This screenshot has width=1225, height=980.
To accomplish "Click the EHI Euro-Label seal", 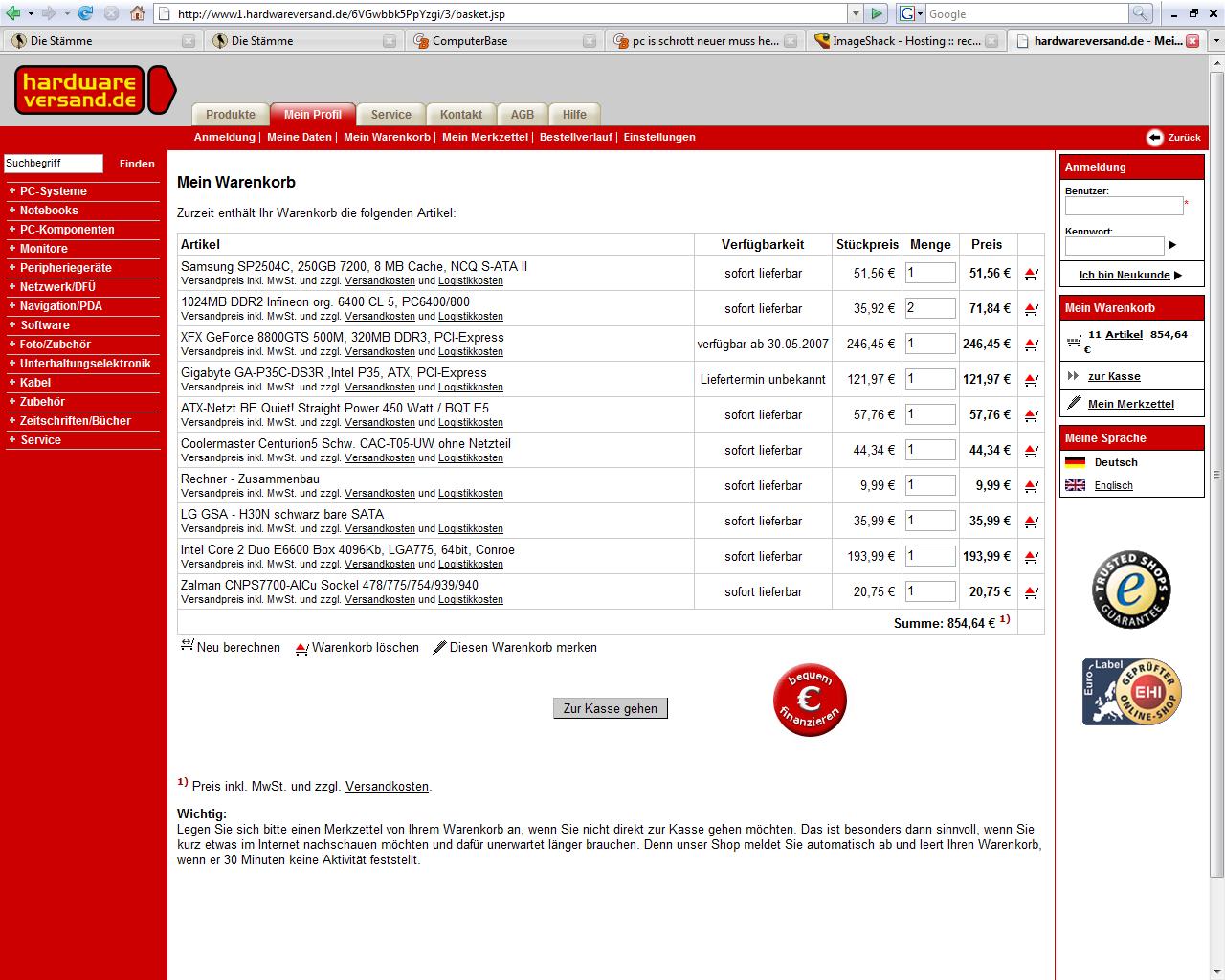I will 1131,691.
